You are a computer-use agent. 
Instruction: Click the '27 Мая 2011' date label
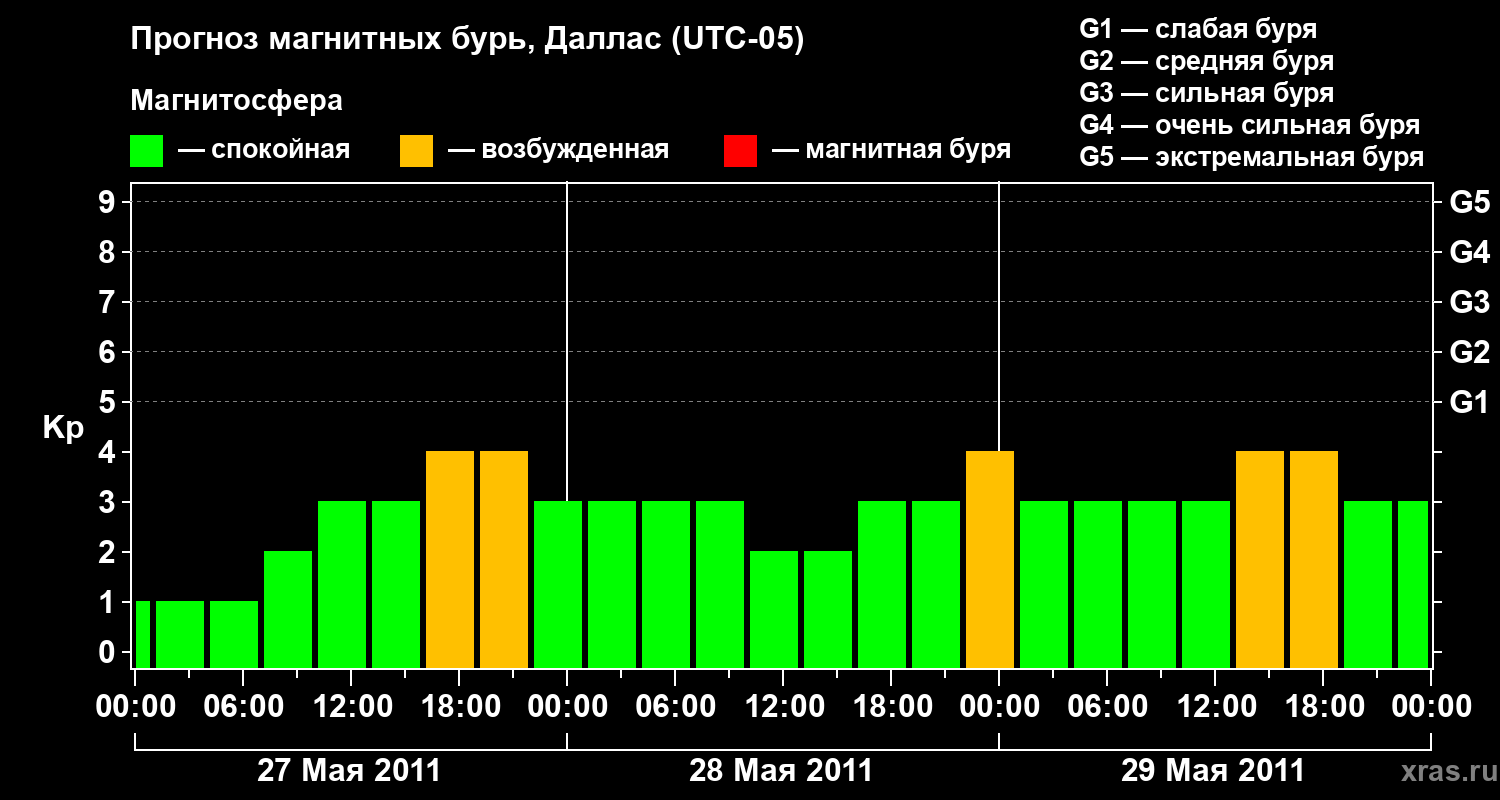pyautogui.click(x=349, y=771)
